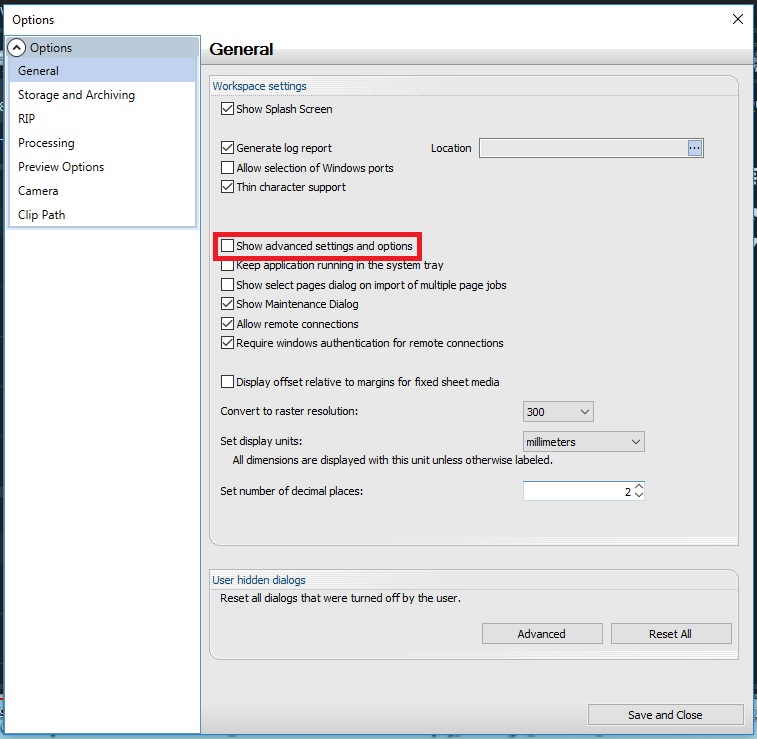The image size is (757, 739).
Task: Enable Allow selection of Windows ports
Action: coord(227,167)
